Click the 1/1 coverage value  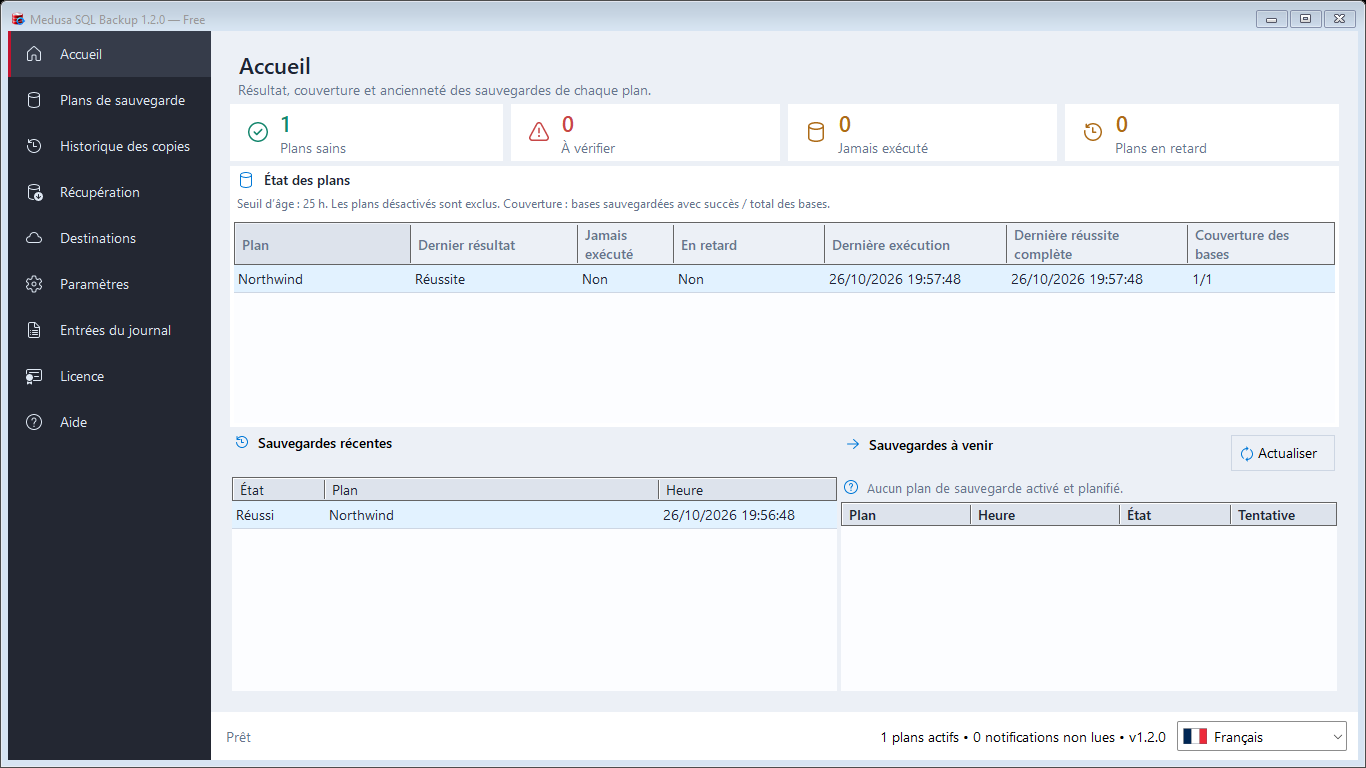[x=1203, y=279]
